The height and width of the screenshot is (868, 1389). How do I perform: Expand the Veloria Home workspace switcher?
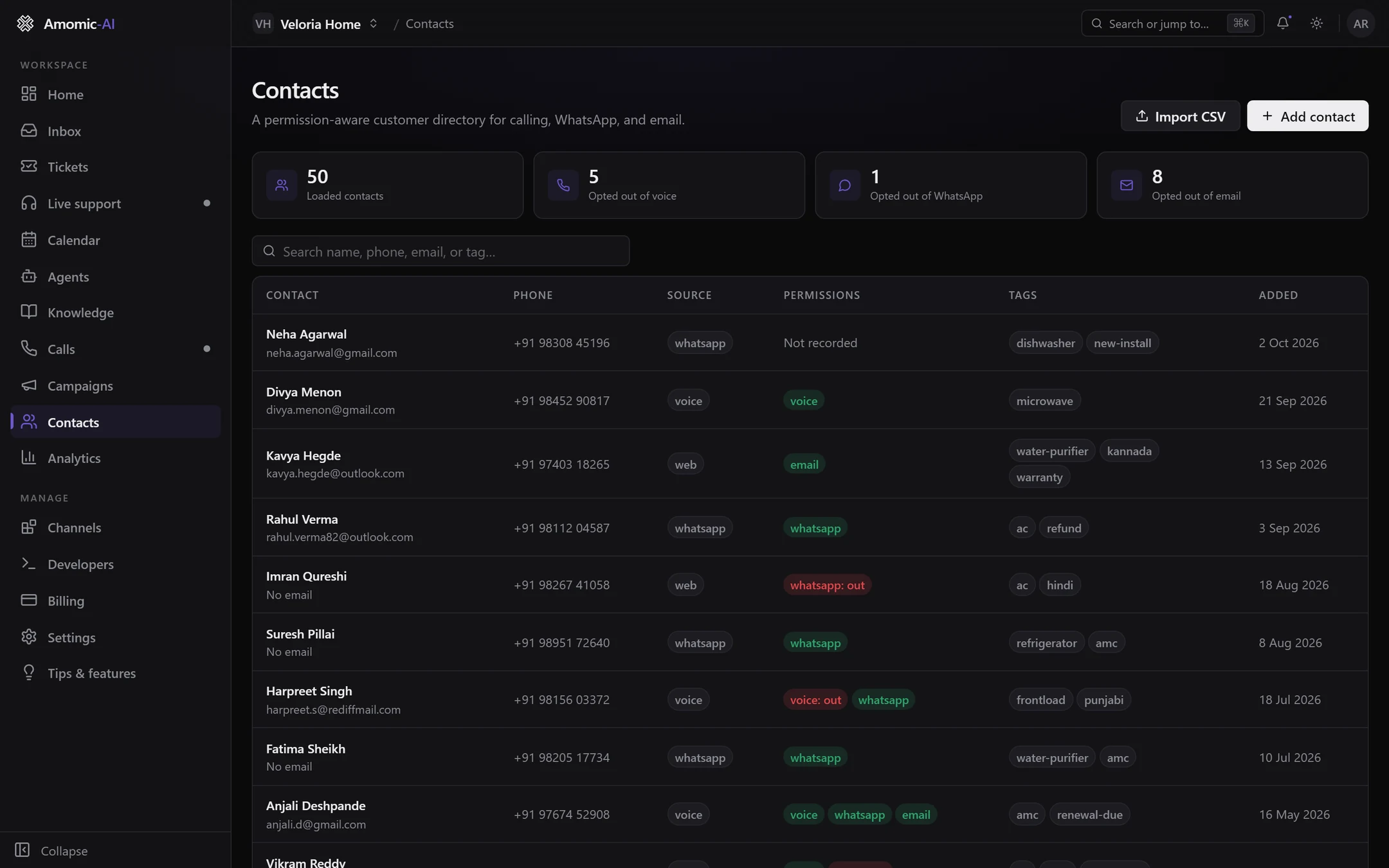pyautogui.click(x=316, y=24)
